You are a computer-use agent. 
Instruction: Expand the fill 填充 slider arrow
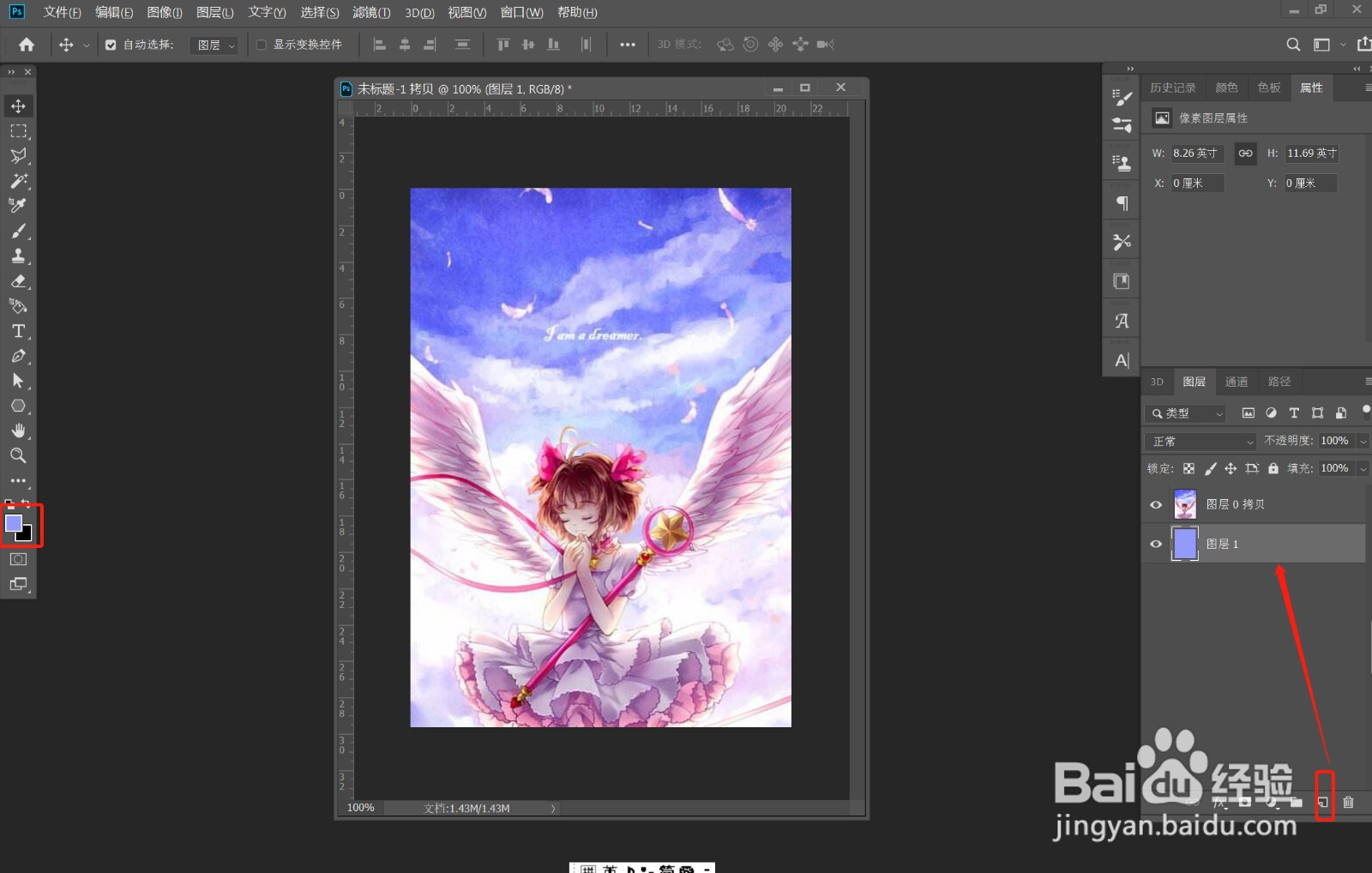[1363, 468]
